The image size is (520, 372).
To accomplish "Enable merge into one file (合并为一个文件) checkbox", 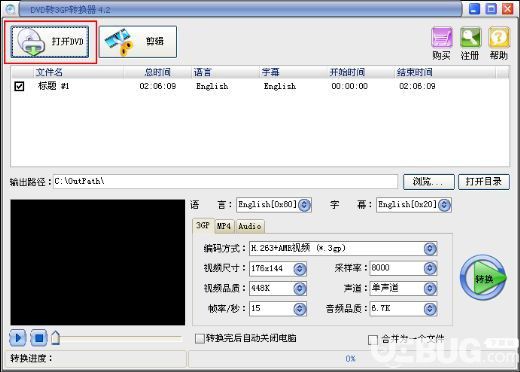I will click(373, 340).
